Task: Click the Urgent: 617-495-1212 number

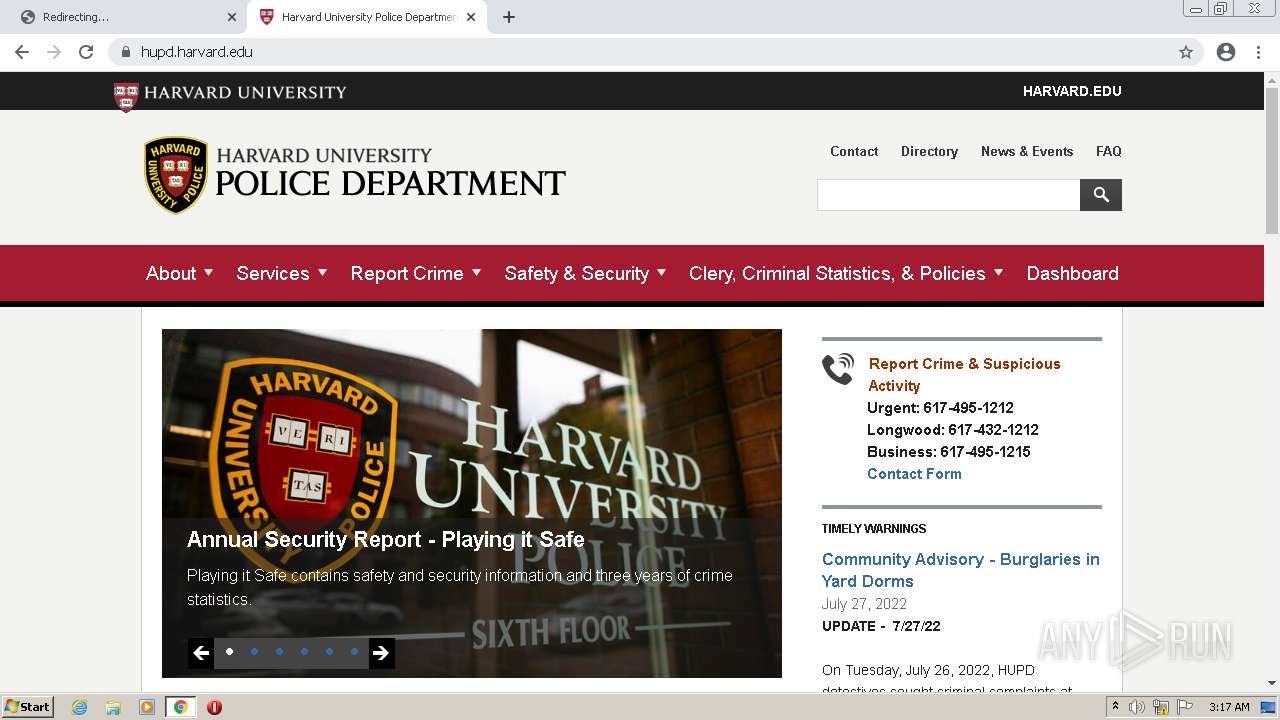Action: click(x=940, y=408)
